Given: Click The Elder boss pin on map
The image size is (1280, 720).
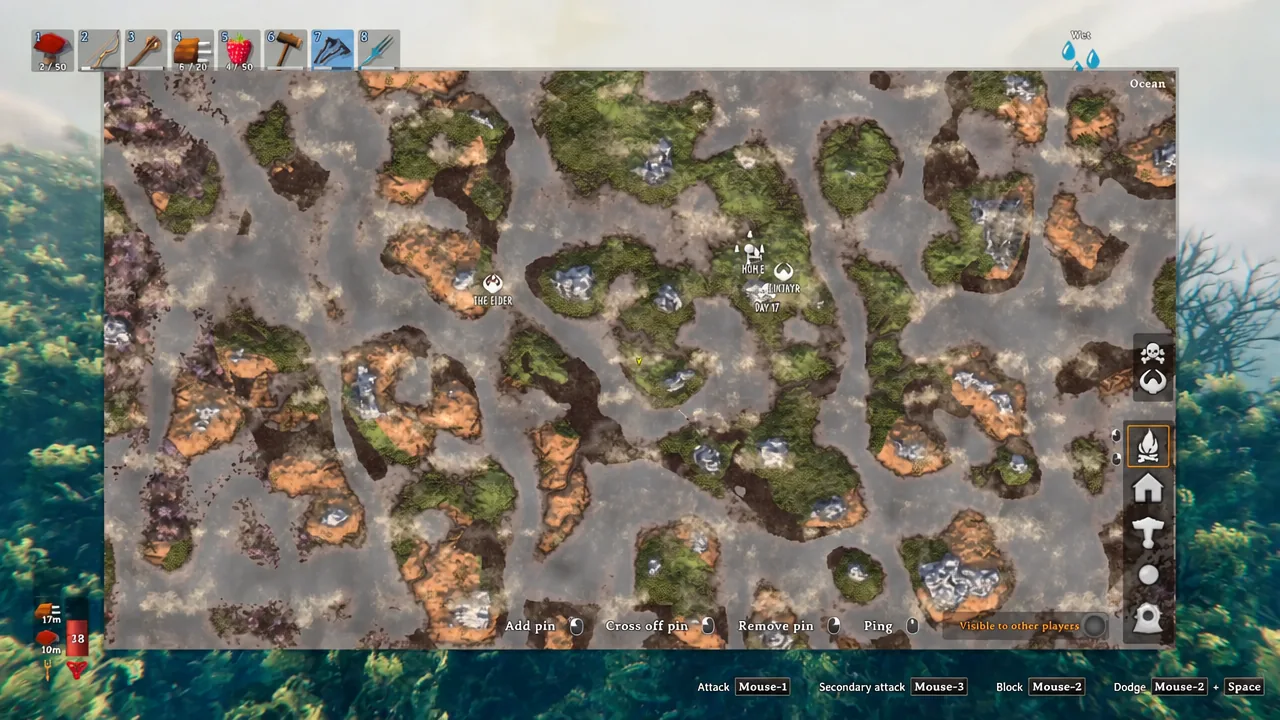Looking at the screenshot, I should tap(492, 284).
